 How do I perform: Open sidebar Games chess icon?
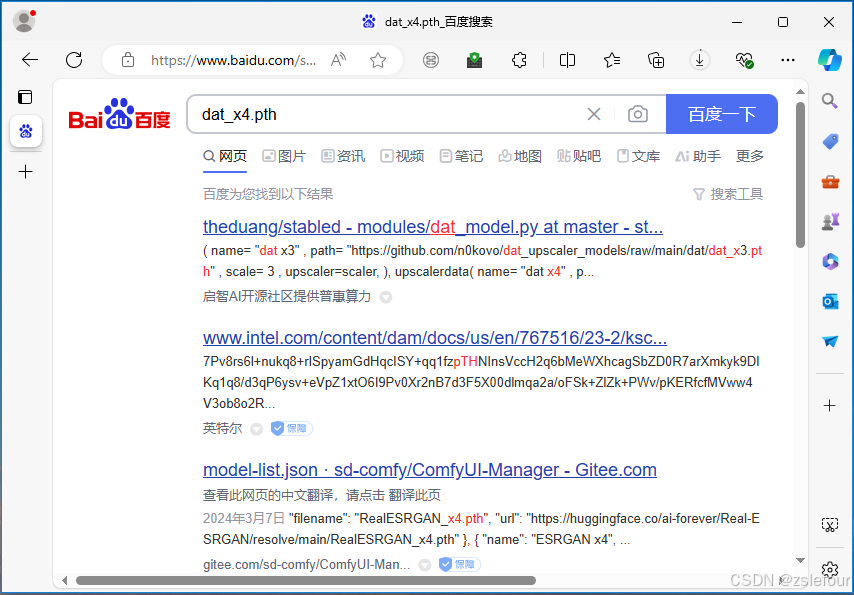830,221
